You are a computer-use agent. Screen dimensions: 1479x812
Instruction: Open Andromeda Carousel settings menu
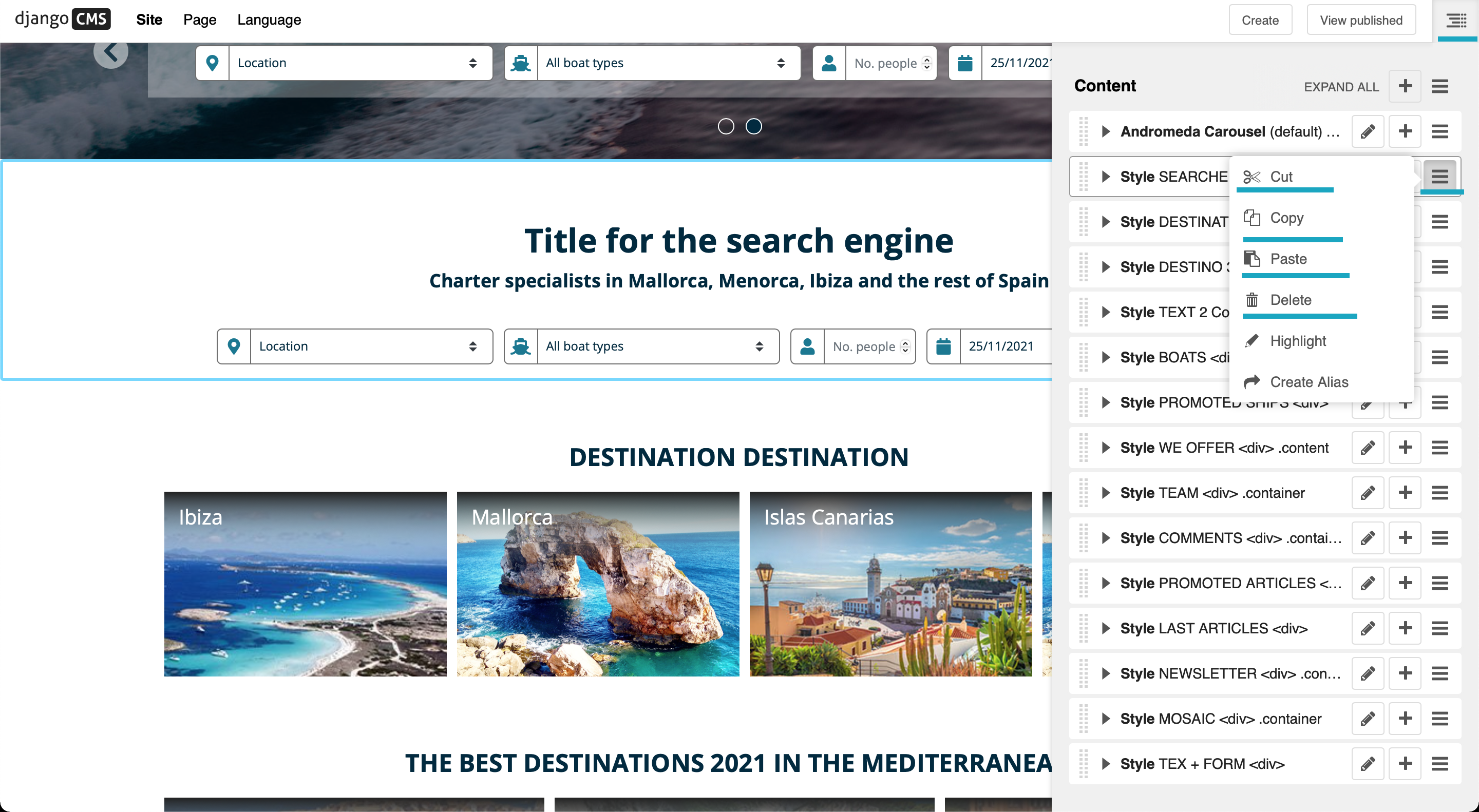pyautogui.click(x=1439, y=131)
